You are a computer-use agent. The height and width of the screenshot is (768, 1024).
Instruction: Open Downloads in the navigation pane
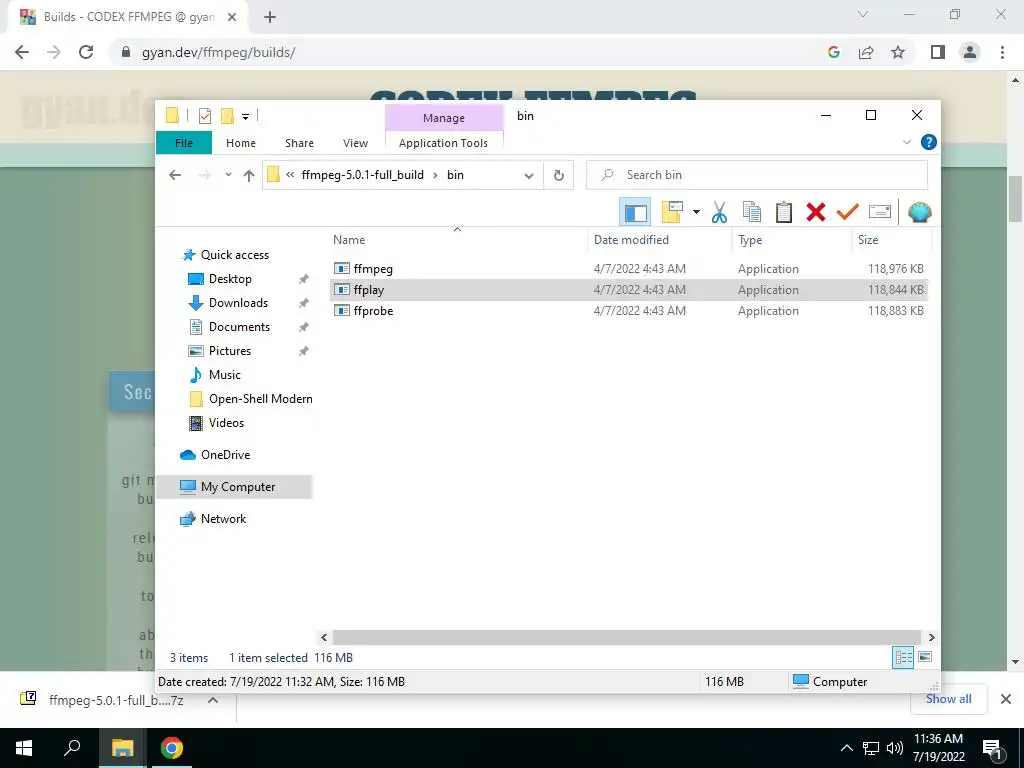coord(238,303)
